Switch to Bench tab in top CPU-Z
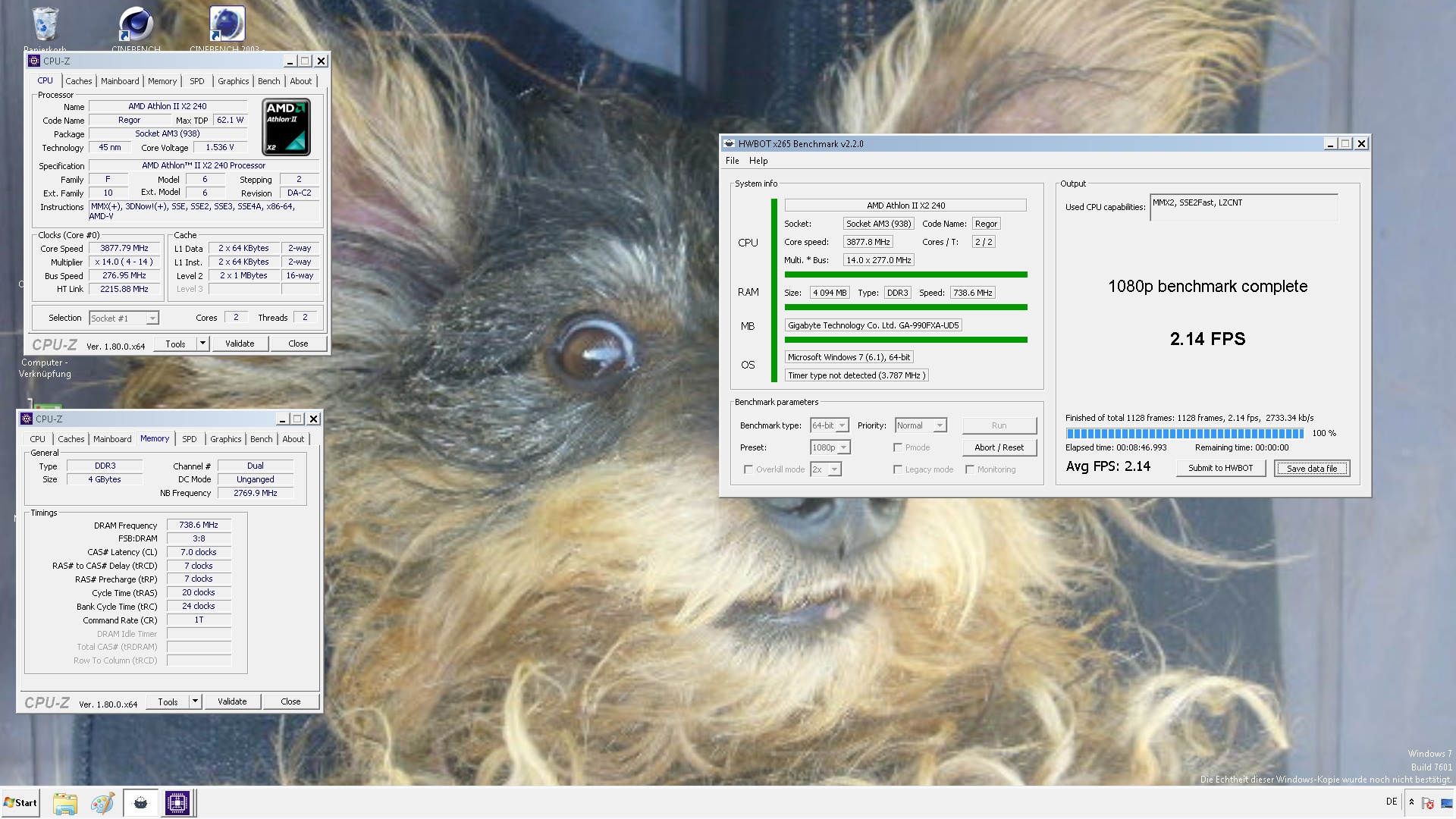This screenshot has width=1456, height=819. pos(269,81)
